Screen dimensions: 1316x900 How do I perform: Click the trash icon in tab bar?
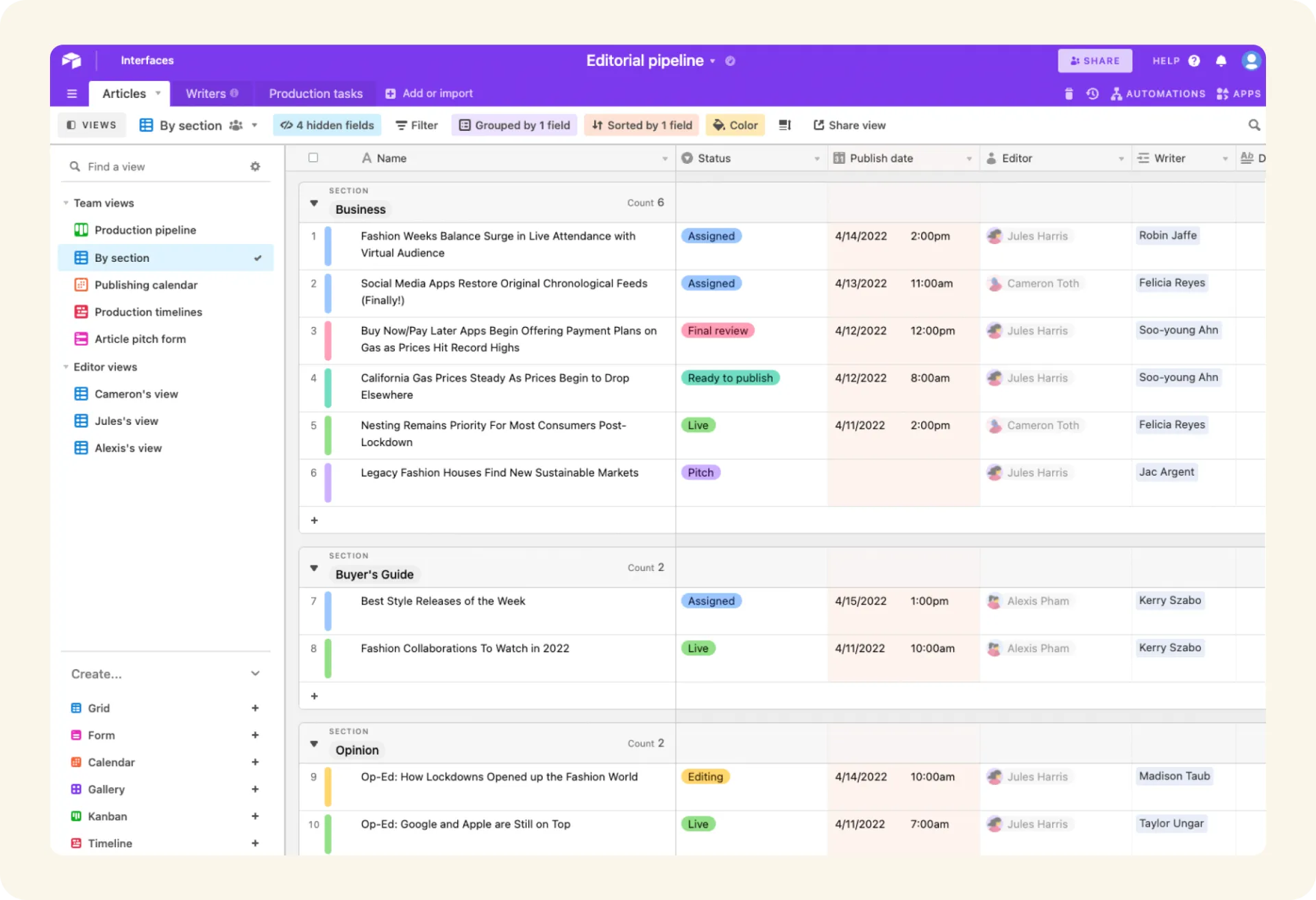pyautogui.click(x=1069, y=94)
